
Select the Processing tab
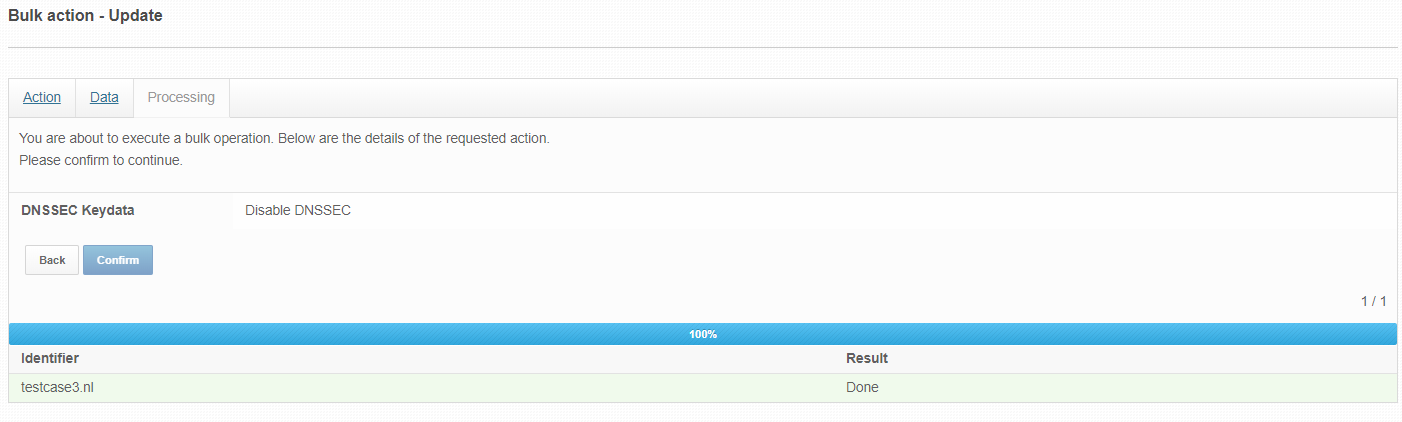181,98
